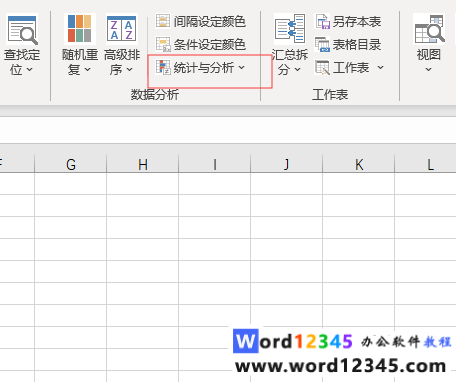The height and width of the screenshot is (382, 456).
Task: Click the 另存本表 button label
Action: 357,22
